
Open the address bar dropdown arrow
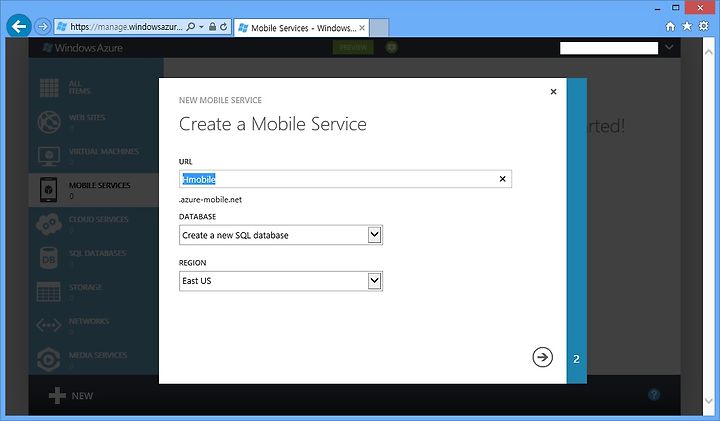click(x=201, y=27)
